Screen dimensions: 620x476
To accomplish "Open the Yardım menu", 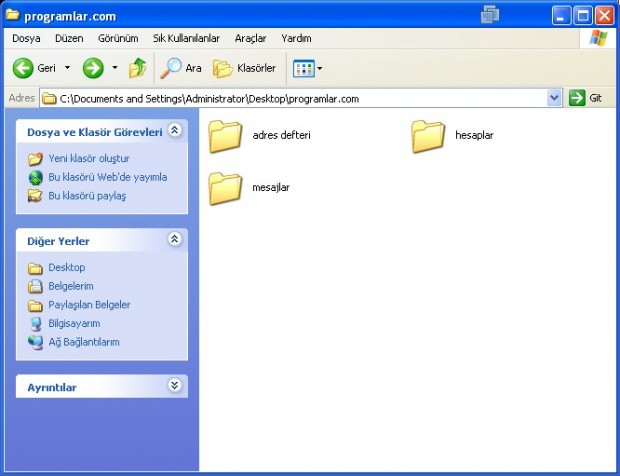I will click(x=296, y=38).
